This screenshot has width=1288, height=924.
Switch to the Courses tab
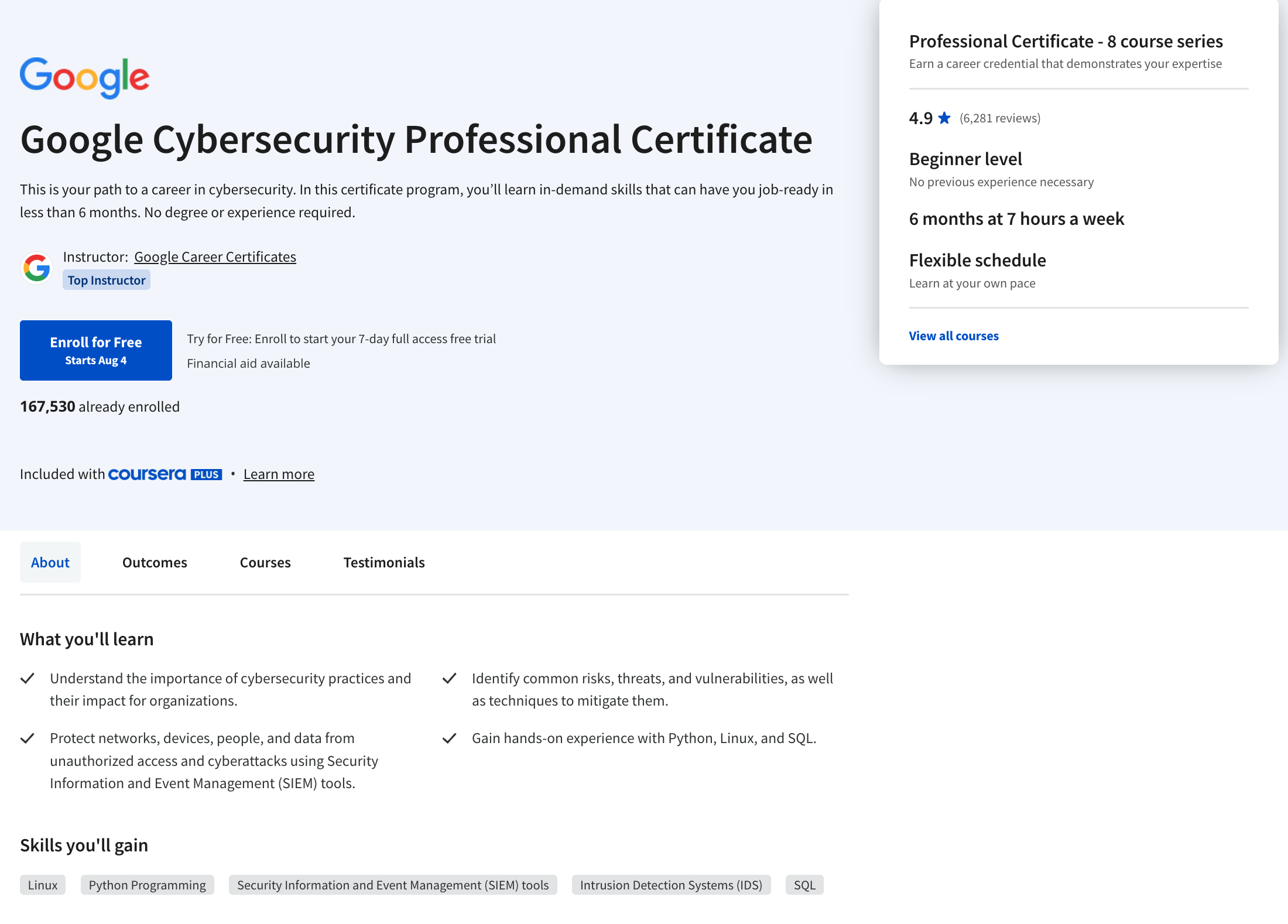point(265,562)
